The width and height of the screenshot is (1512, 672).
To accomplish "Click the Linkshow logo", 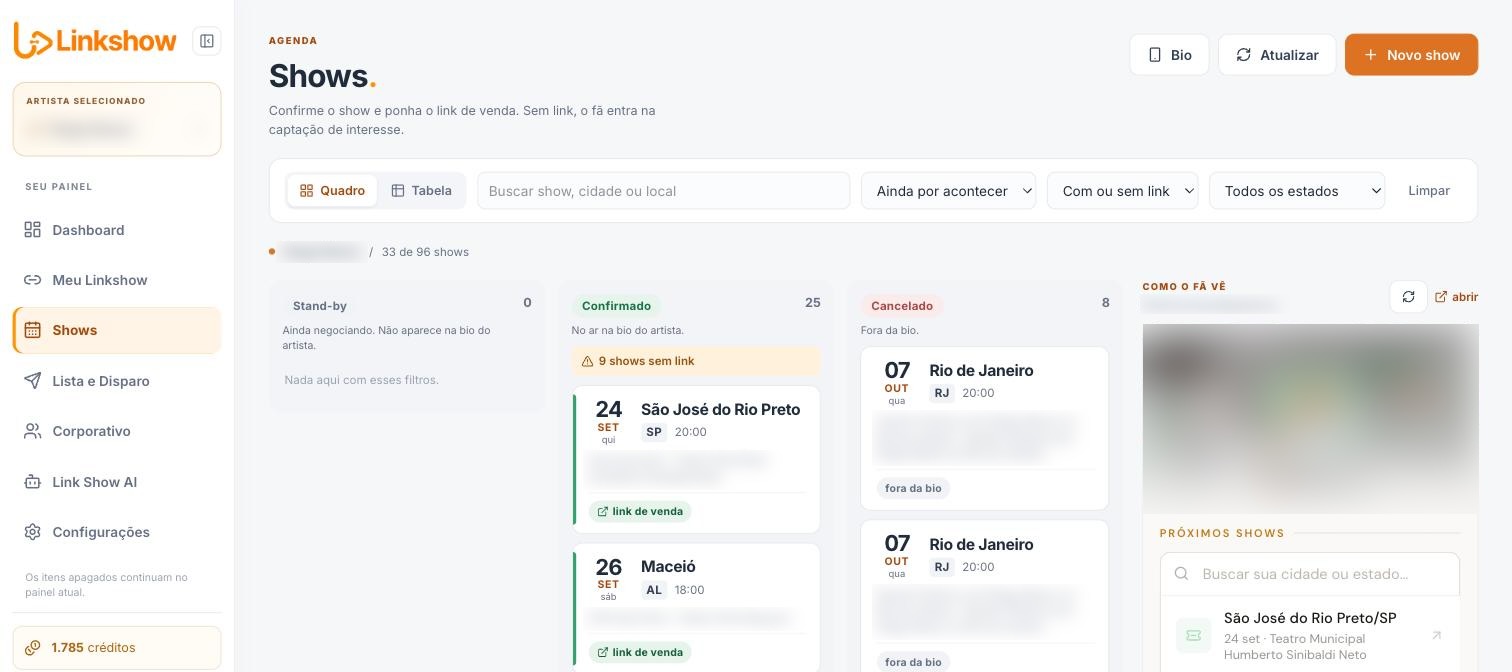I will click(95, 41).
